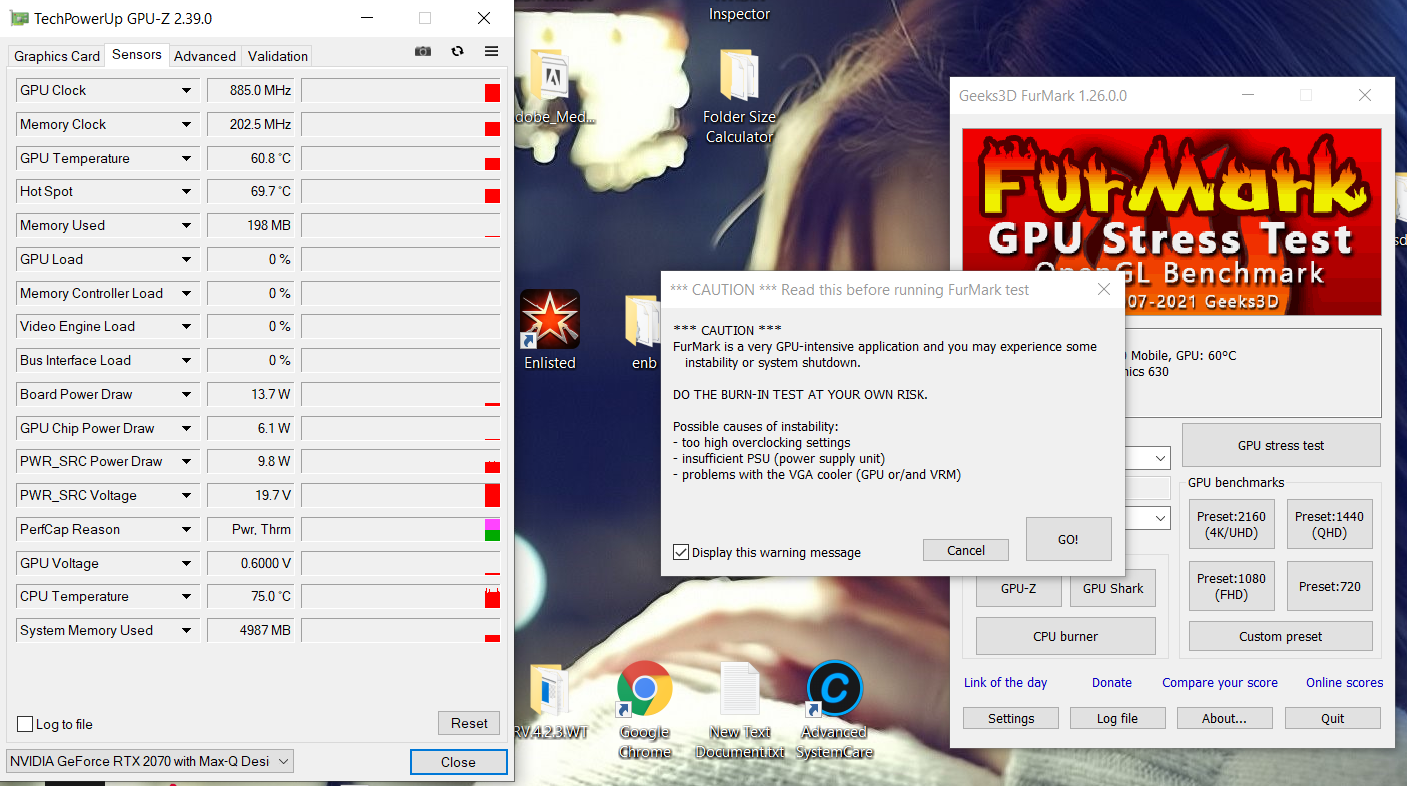Image resolution: width=1407 pixels, height=786 pixels.
Task: Expand the GPU Clock sensor dropdown
Action: tap(186, 91)
